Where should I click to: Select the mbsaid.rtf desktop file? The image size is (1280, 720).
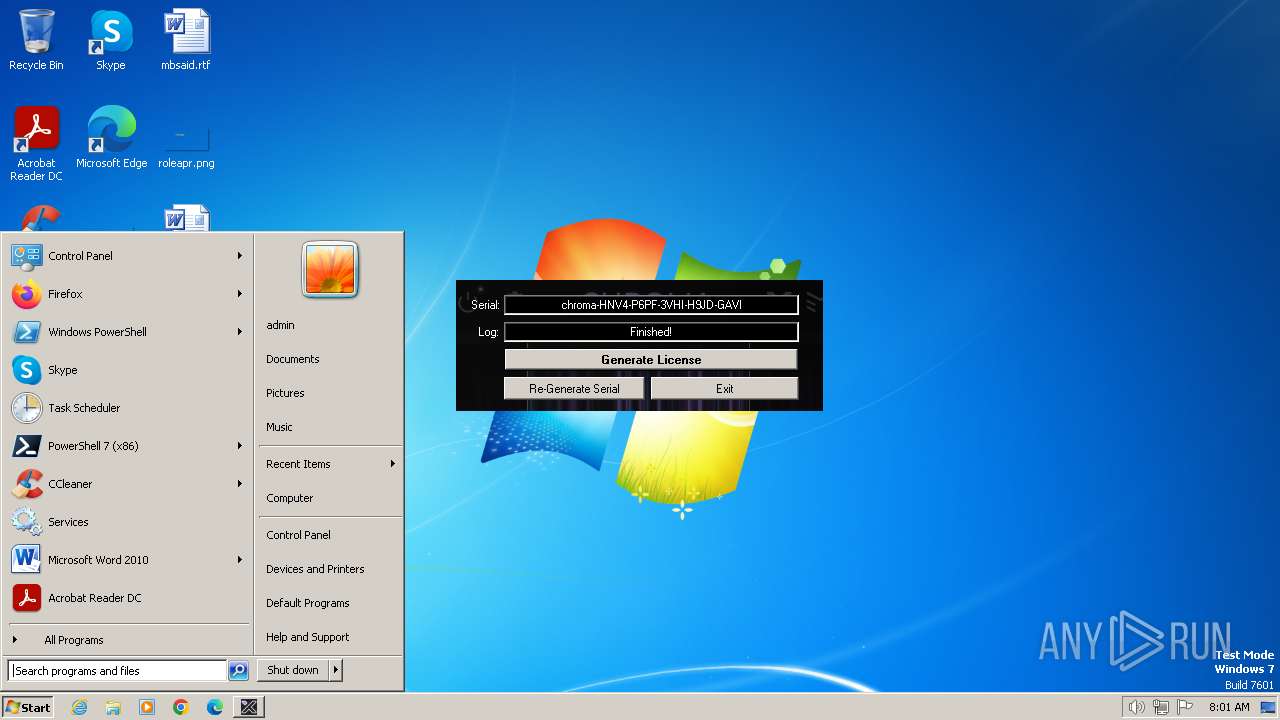coord(186,41)
